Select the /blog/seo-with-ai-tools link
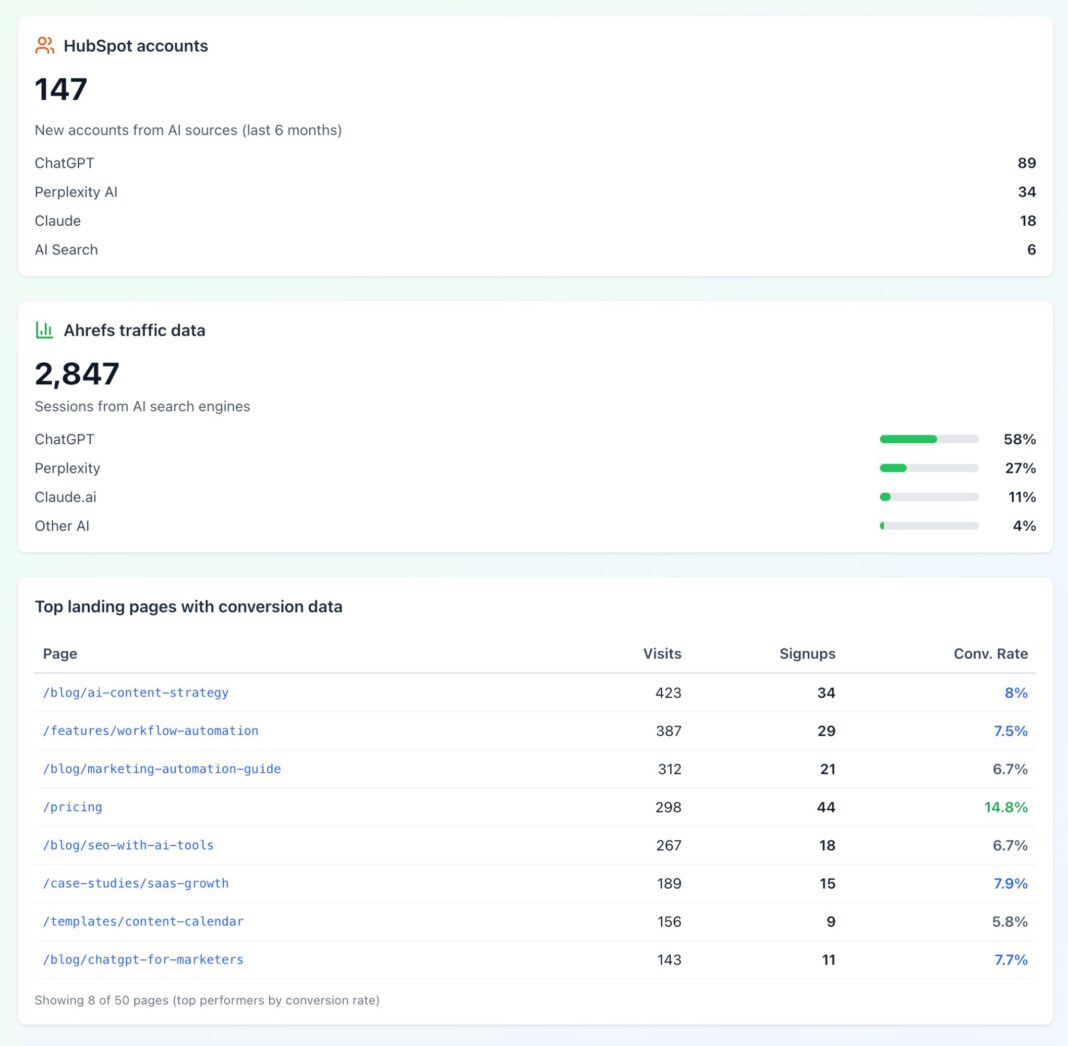The image size is (1068, 1046). tap(129, 845)
